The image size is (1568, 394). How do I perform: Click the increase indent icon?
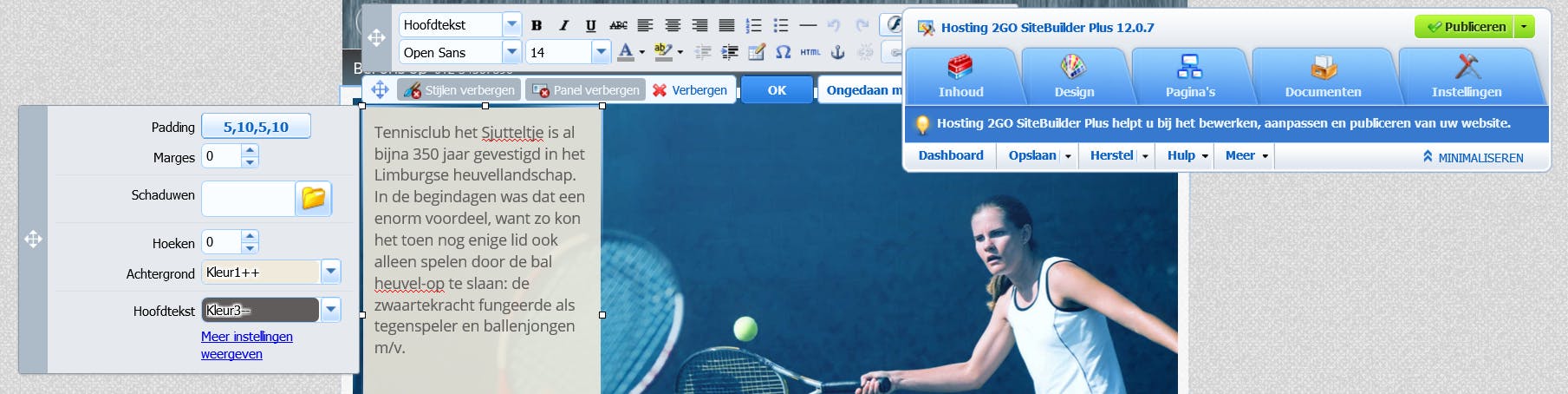tap(730, 52)
